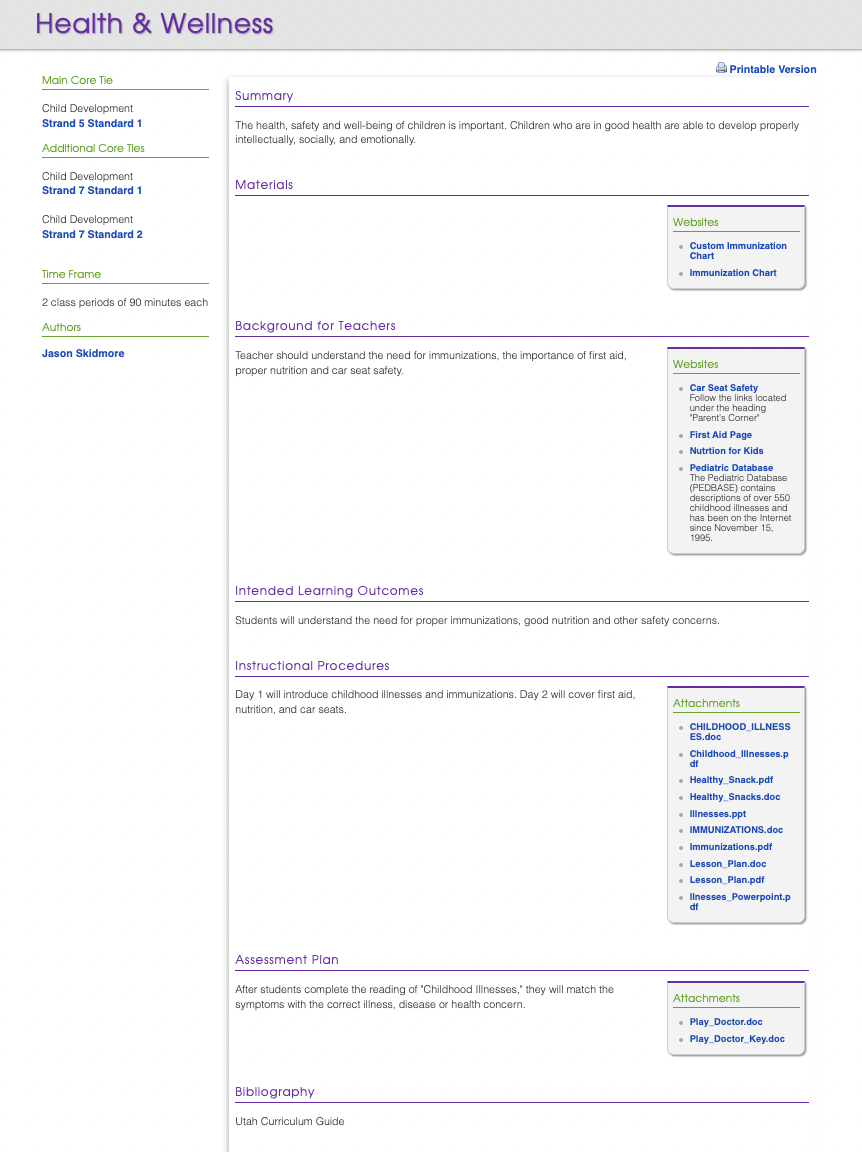862x1152 pixels.
Task: Download the Play_Doctor.doc assessment file
Action: 726,1022
